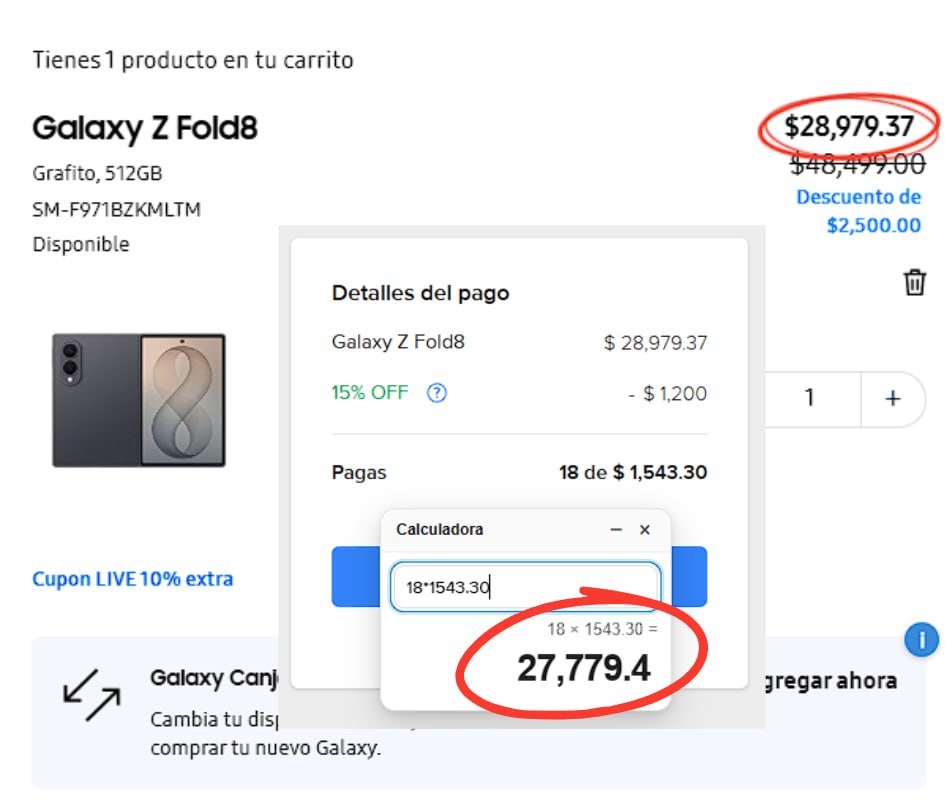Open the Galaxy Z Fold8 product thumbnail
Screen dimensions: 949x802
pos(139,400)
